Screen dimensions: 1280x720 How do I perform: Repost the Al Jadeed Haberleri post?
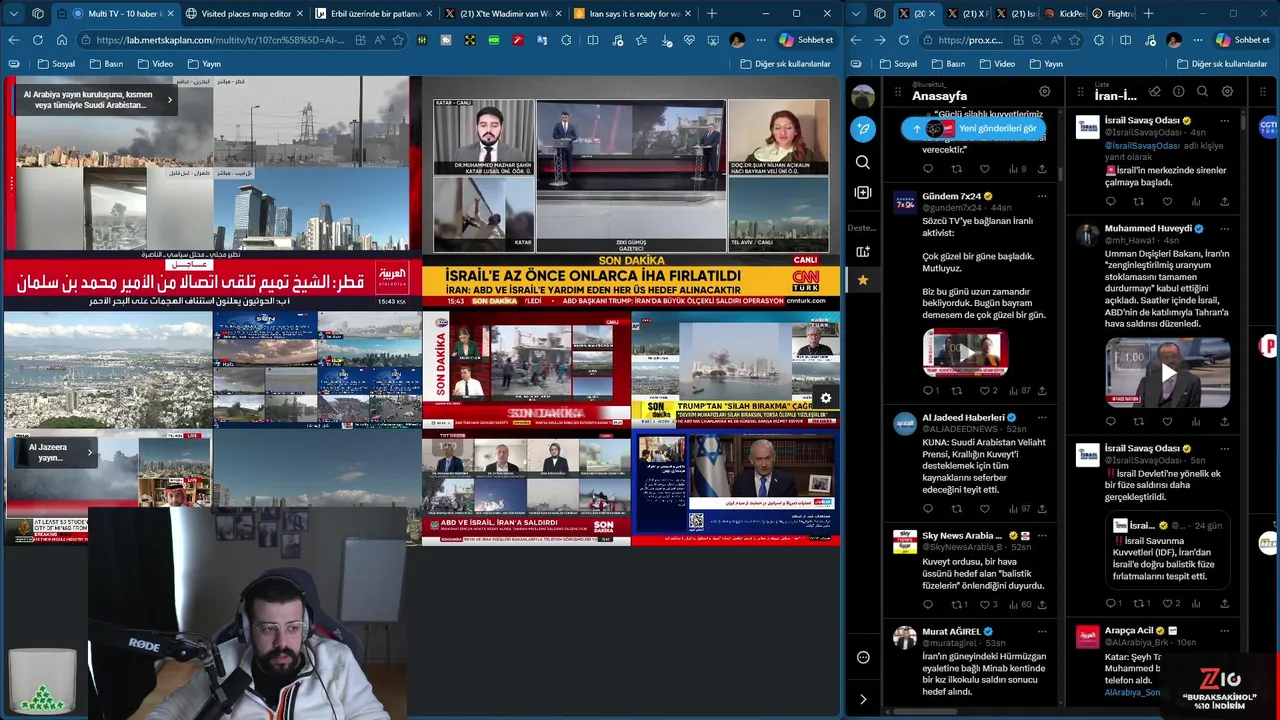pos(956,509)
